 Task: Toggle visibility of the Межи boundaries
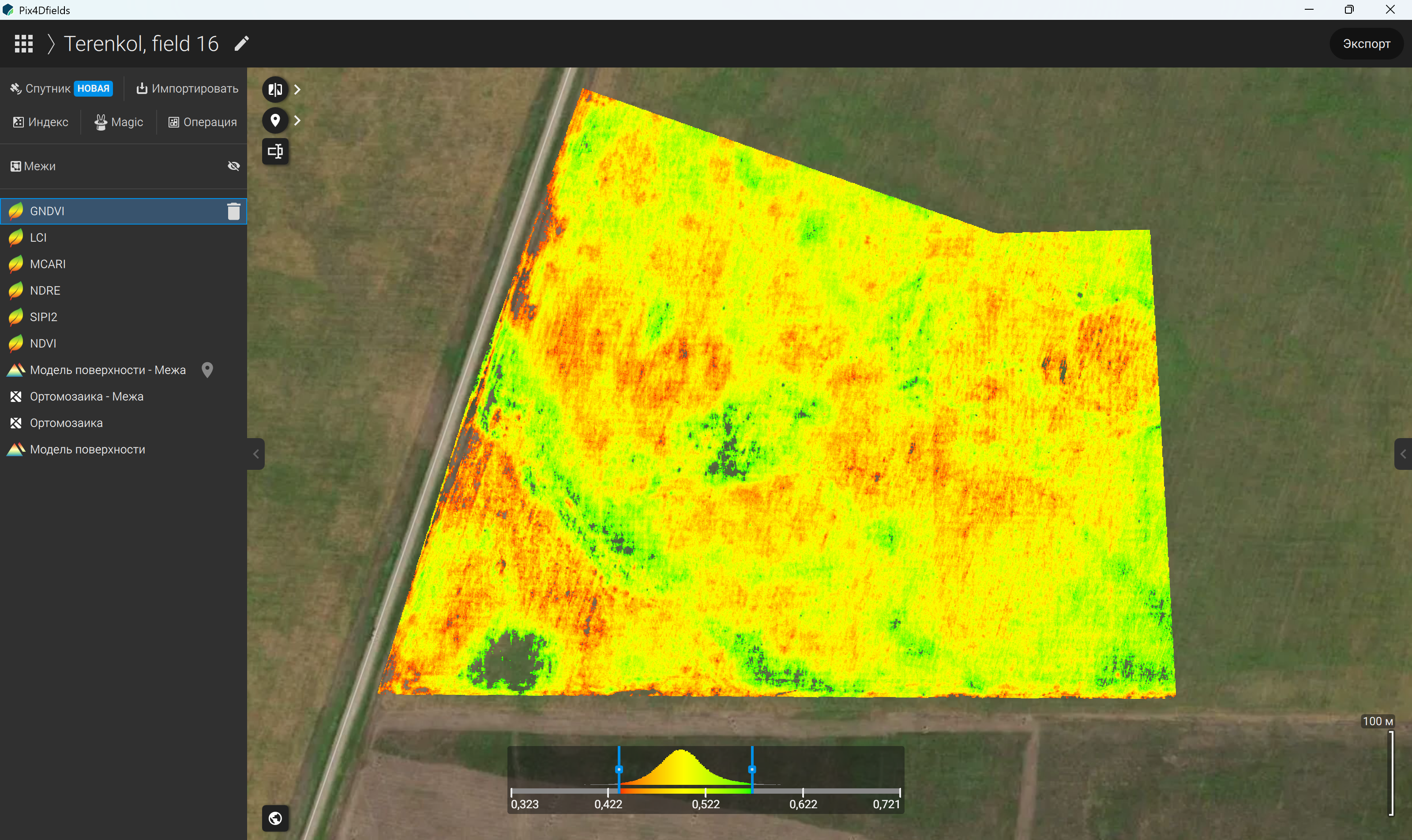click(233, 166)
